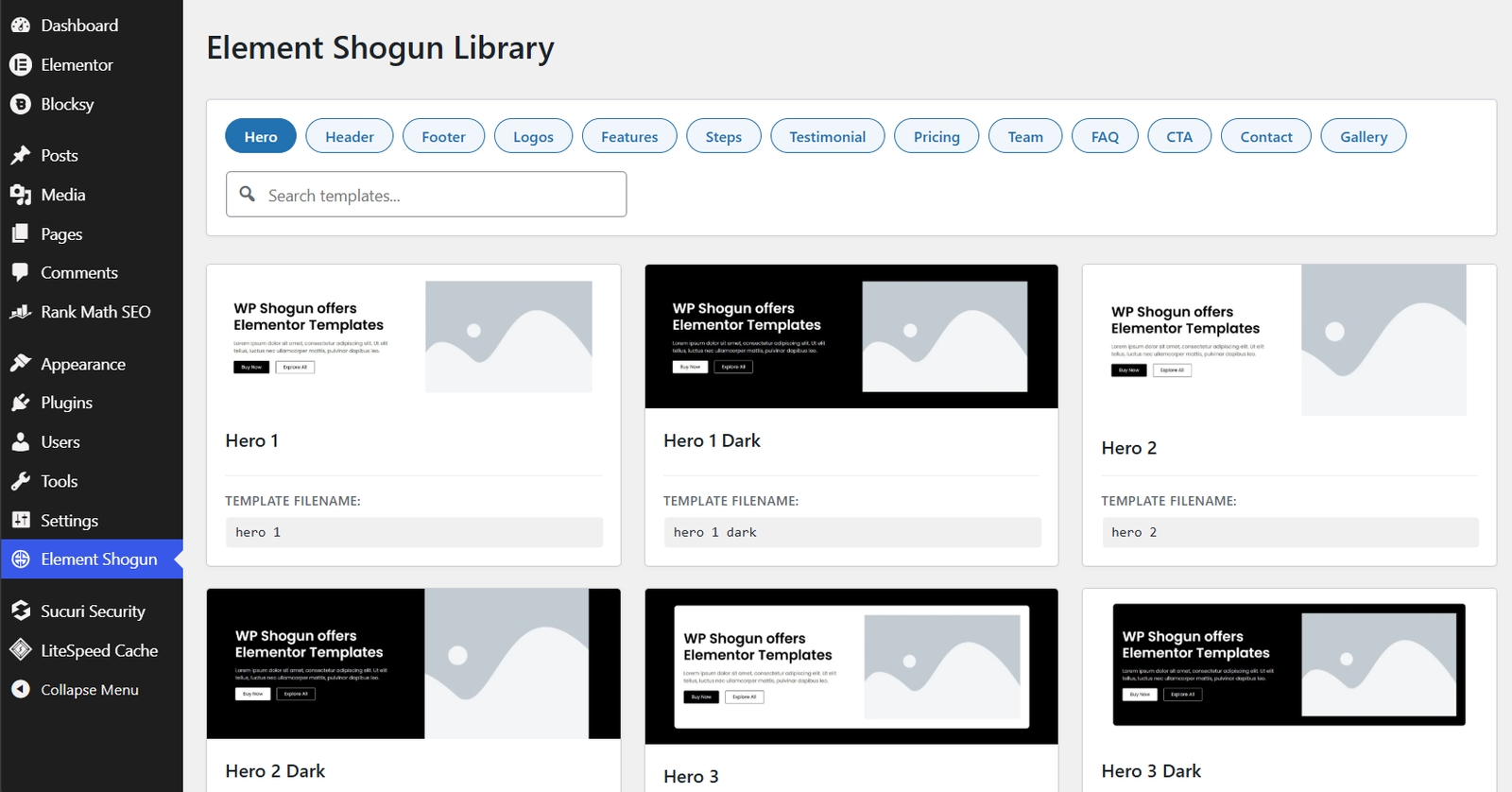Image resolution: width=1512 pixels, height=792 pixels.
Task: Click the Settings sliders icon
Action: pos(21,520)
